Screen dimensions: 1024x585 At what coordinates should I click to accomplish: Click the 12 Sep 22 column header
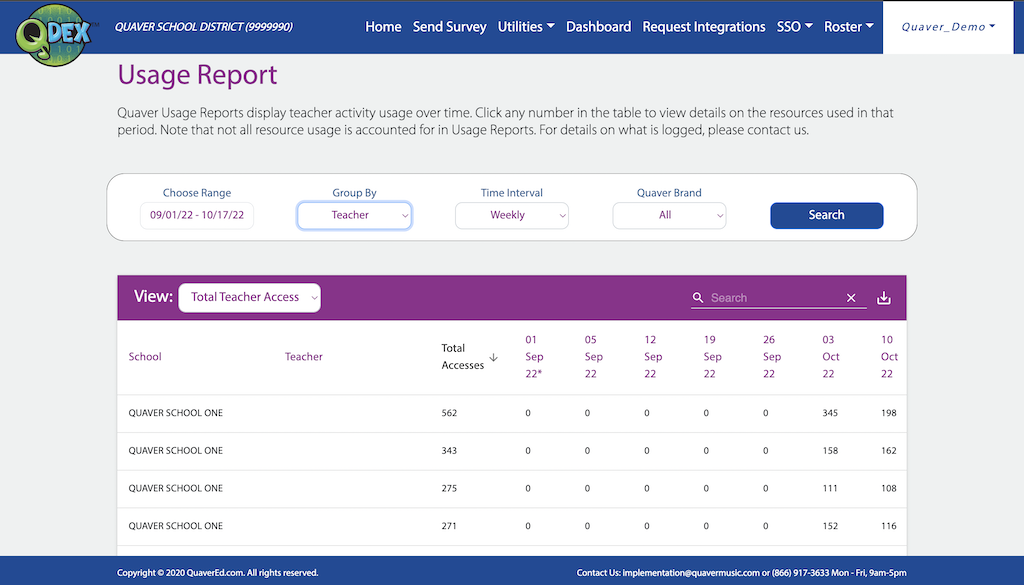[x=652, y=356]
